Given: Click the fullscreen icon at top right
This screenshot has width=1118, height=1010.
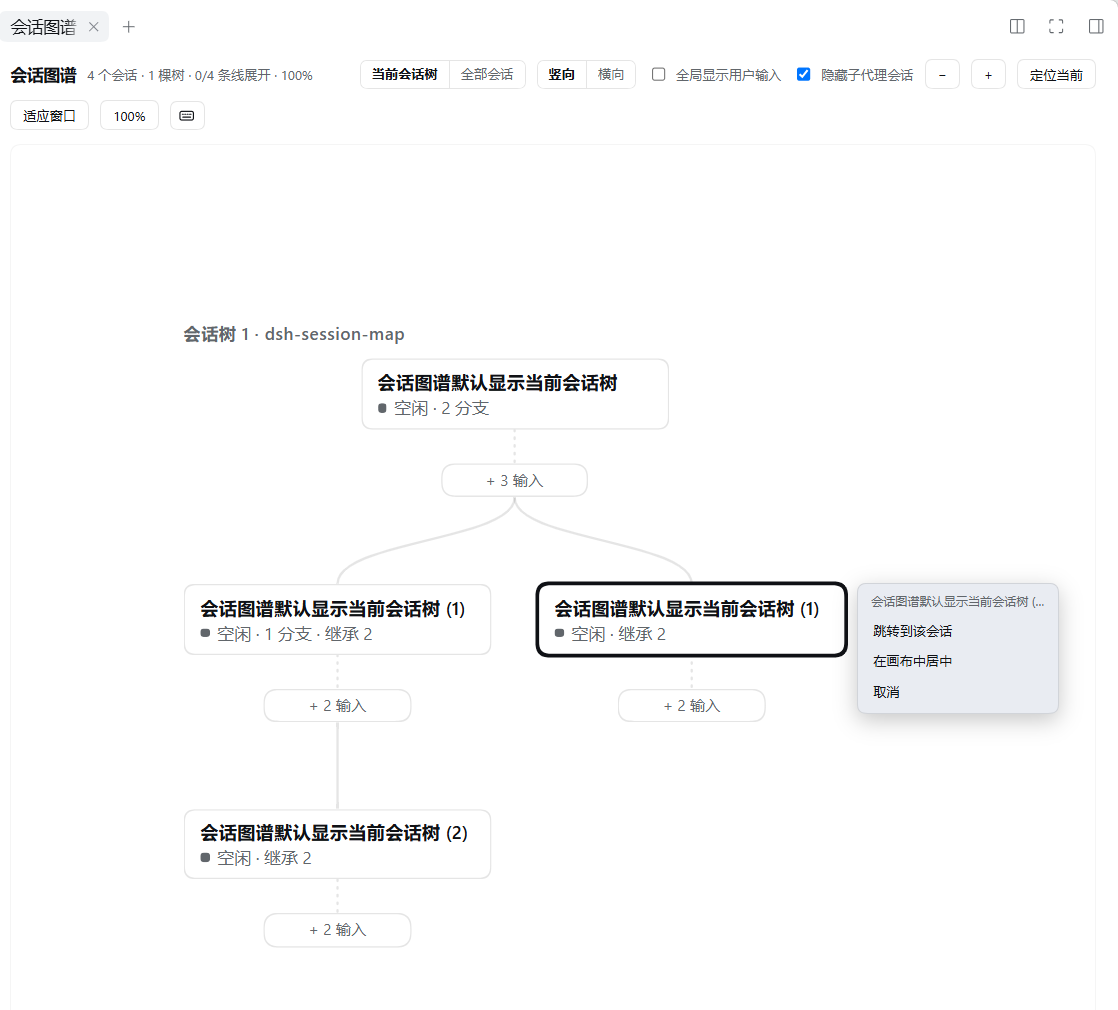Looking at the screenshot, I should [x=1056, y=26].
